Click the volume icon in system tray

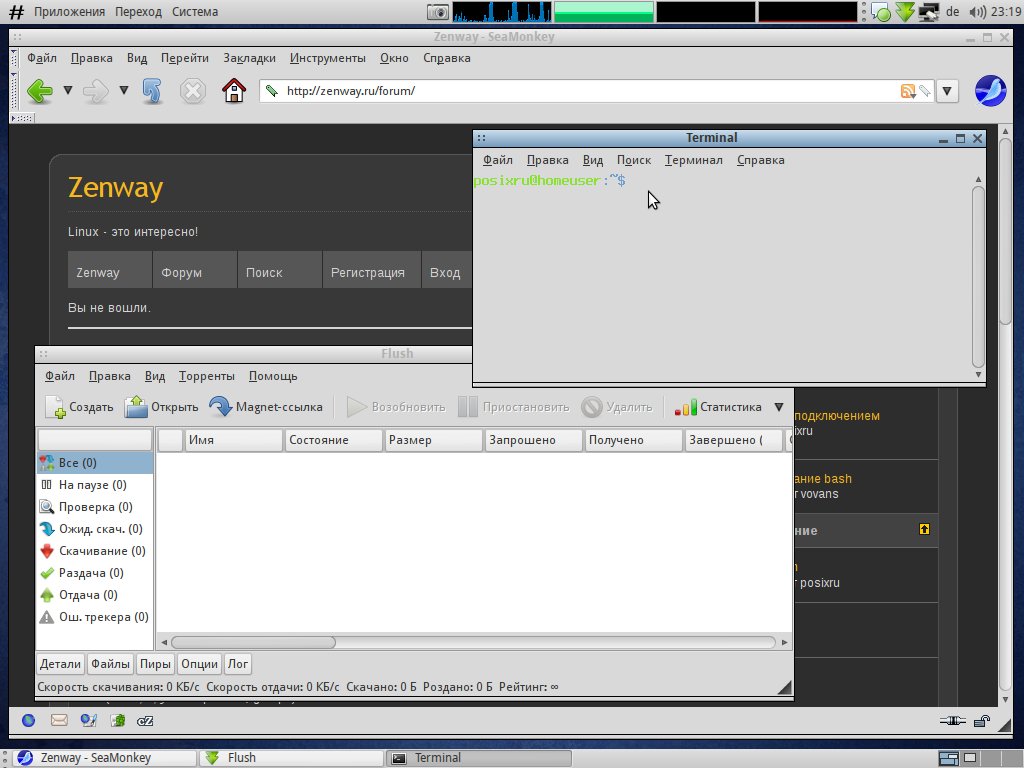978,12
